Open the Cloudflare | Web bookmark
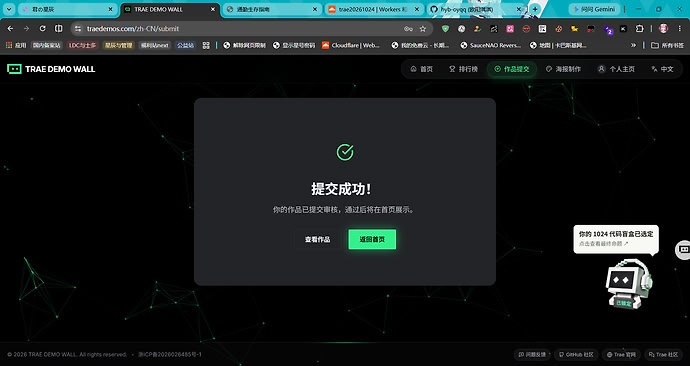The image size is (690, 366). coord(351,45)
